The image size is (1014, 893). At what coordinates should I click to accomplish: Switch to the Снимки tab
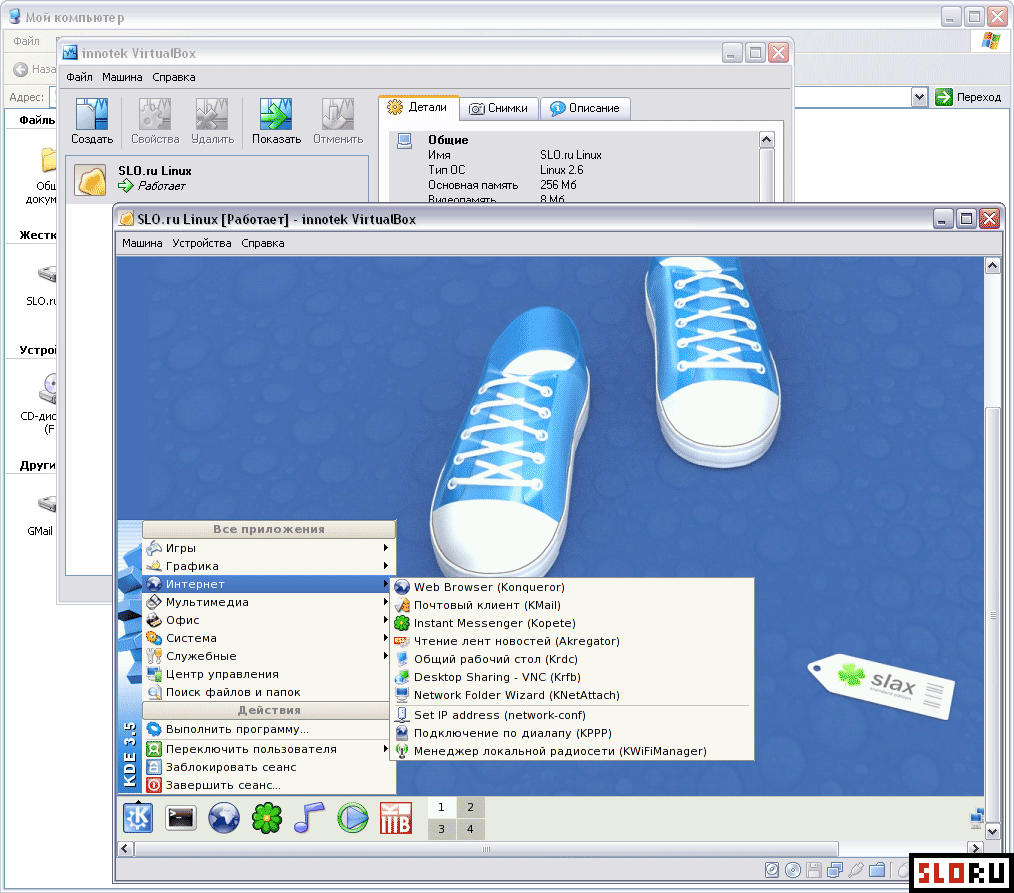pos(499,108)
